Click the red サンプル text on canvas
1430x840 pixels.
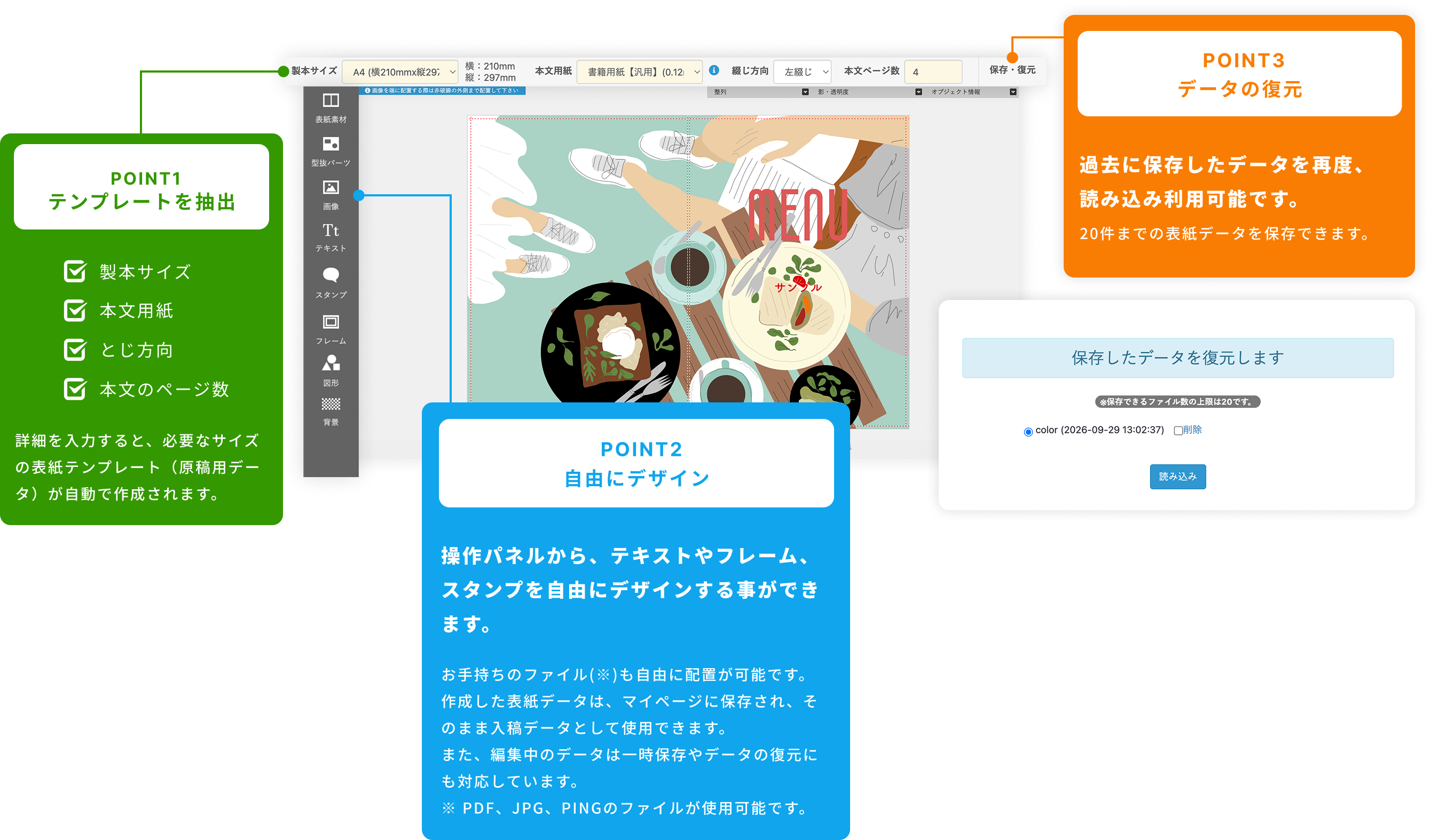(798, 287)
